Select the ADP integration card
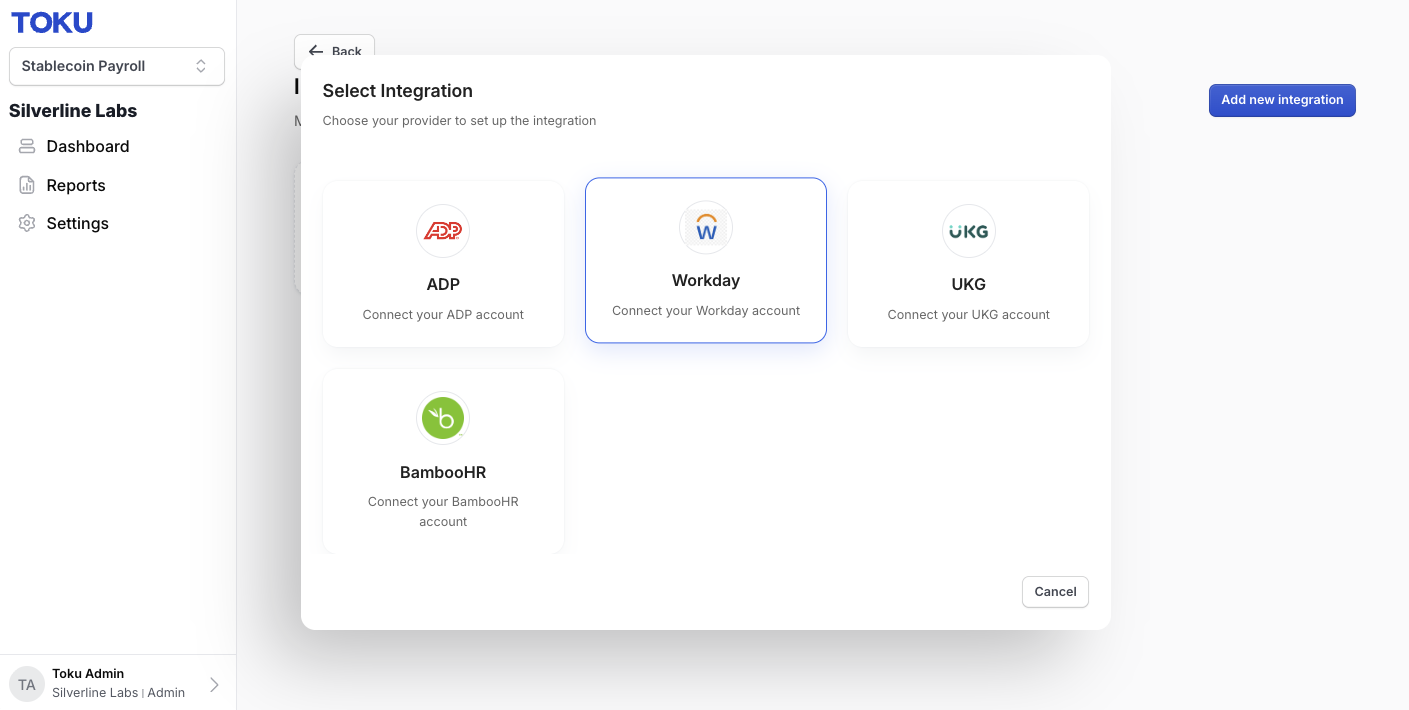Viewport: 1409px width, 710px height. pos(443,264)
